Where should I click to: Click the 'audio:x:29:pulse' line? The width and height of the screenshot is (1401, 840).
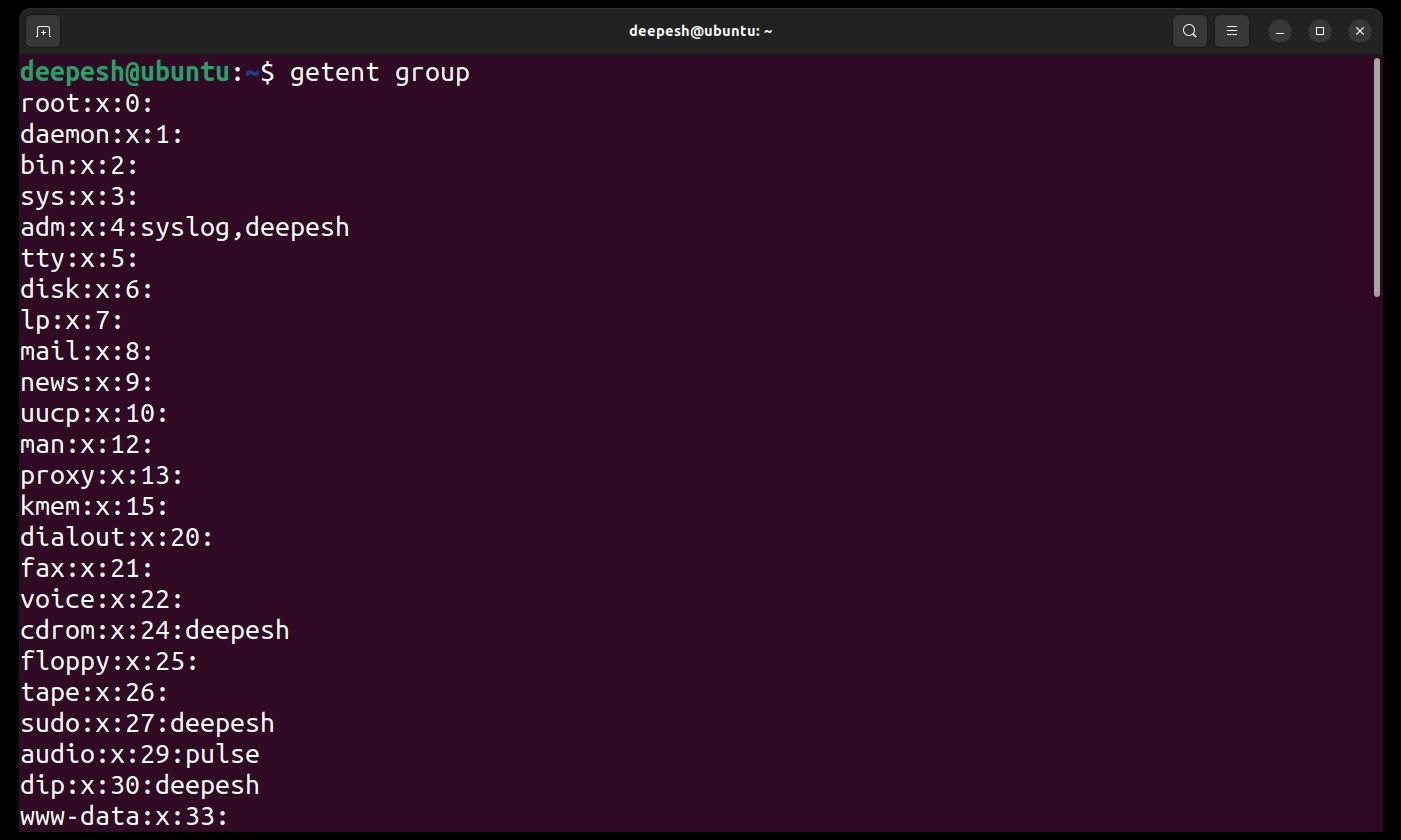click(x=139, y=754)
